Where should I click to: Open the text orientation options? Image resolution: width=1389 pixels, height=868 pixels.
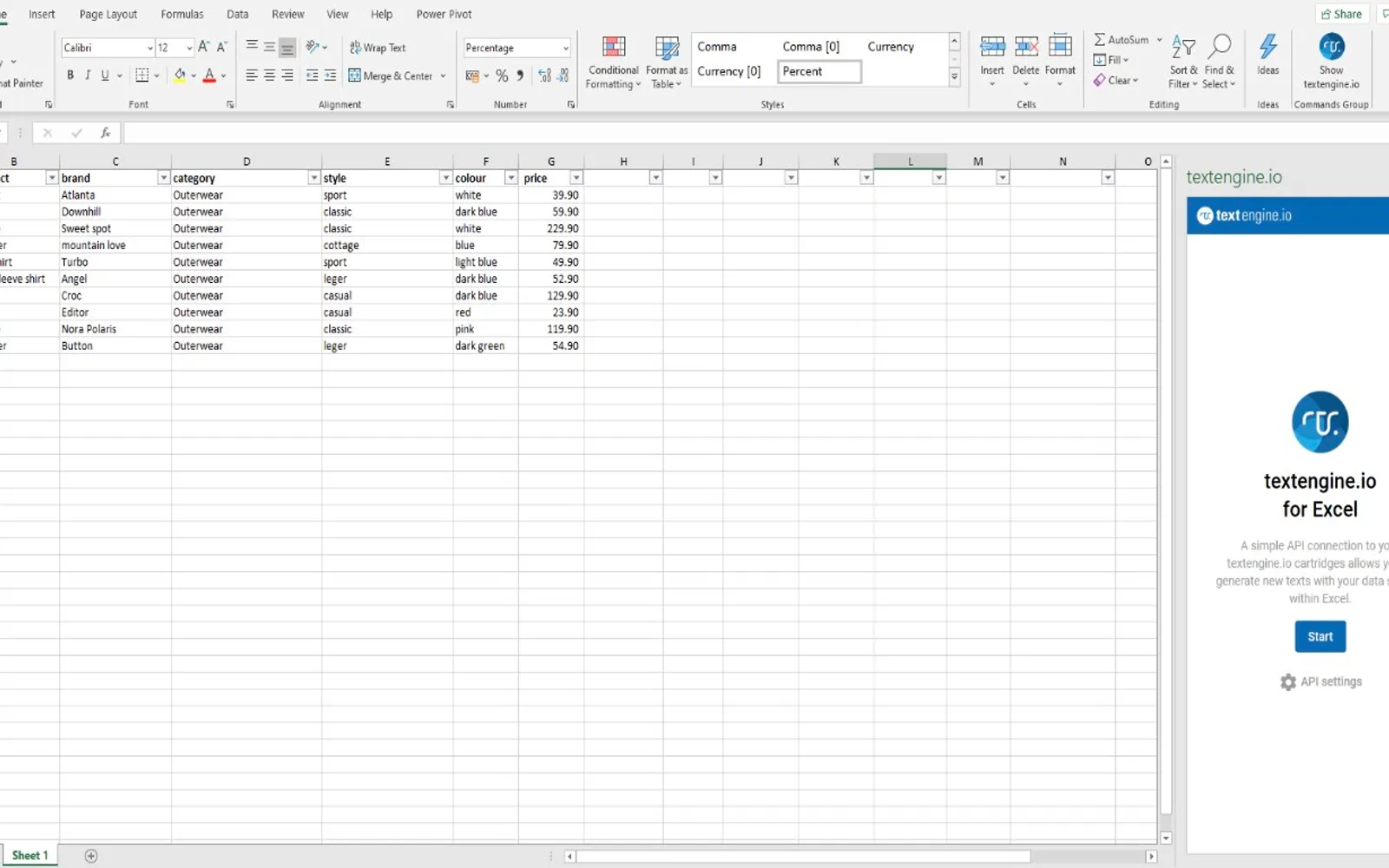point(316,47)
